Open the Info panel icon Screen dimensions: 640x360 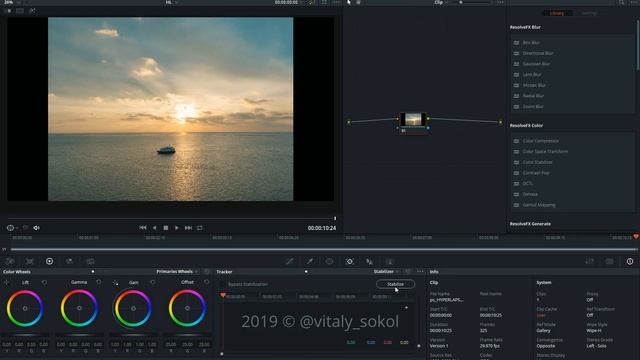pyautogui.click(x=630, y=261)
